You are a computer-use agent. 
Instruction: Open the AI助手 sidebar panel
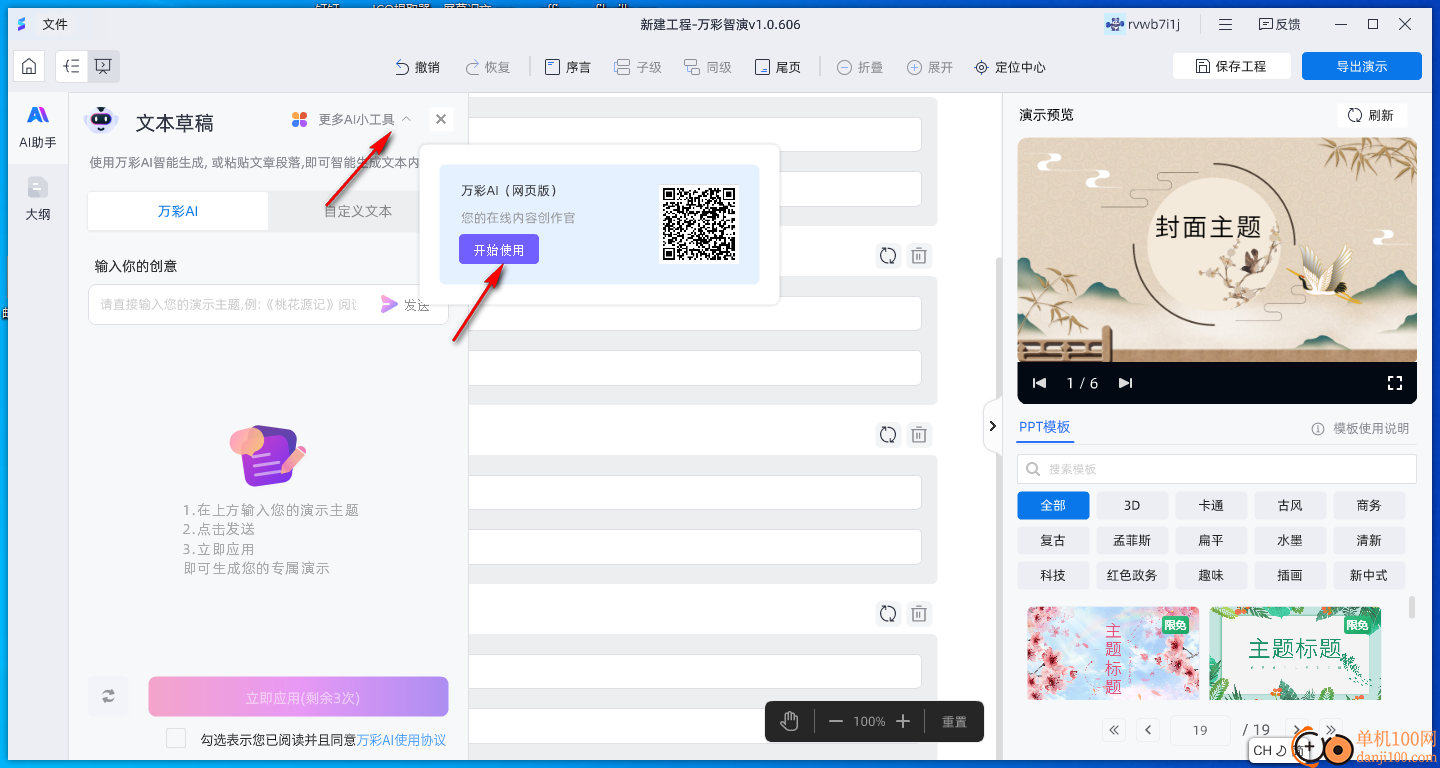[38, 127]
